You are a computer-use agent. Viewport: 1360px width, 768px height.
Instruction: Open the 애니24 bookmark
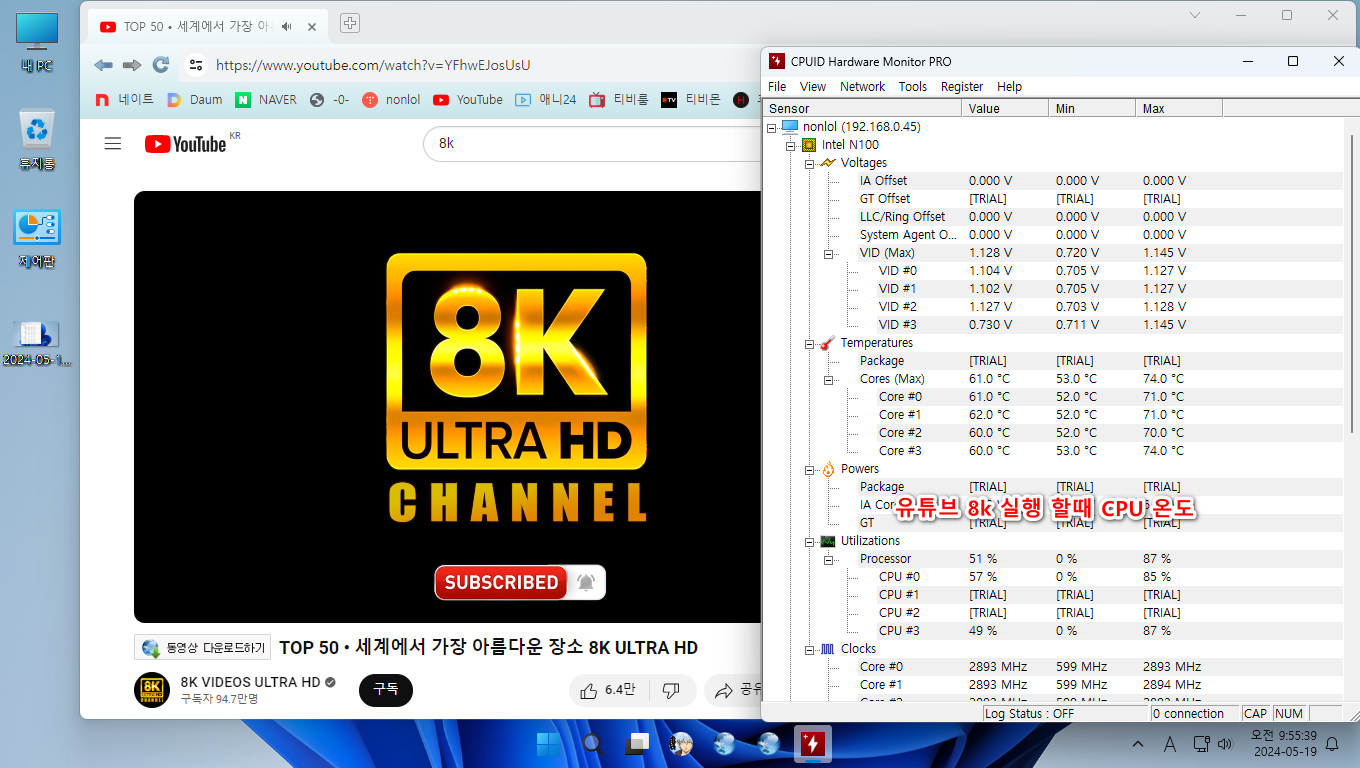click(x=546, y=99)
